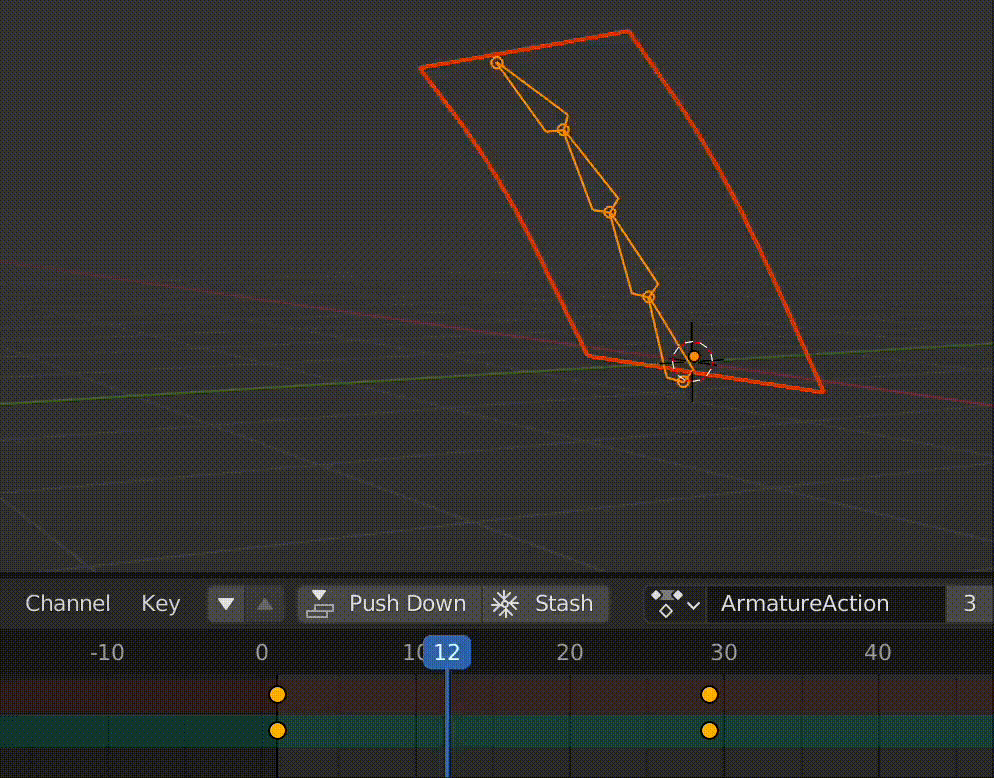Click the frame 12 playhead marker
Viewport: 994px width, 778px height.
[x=447, y=652]
